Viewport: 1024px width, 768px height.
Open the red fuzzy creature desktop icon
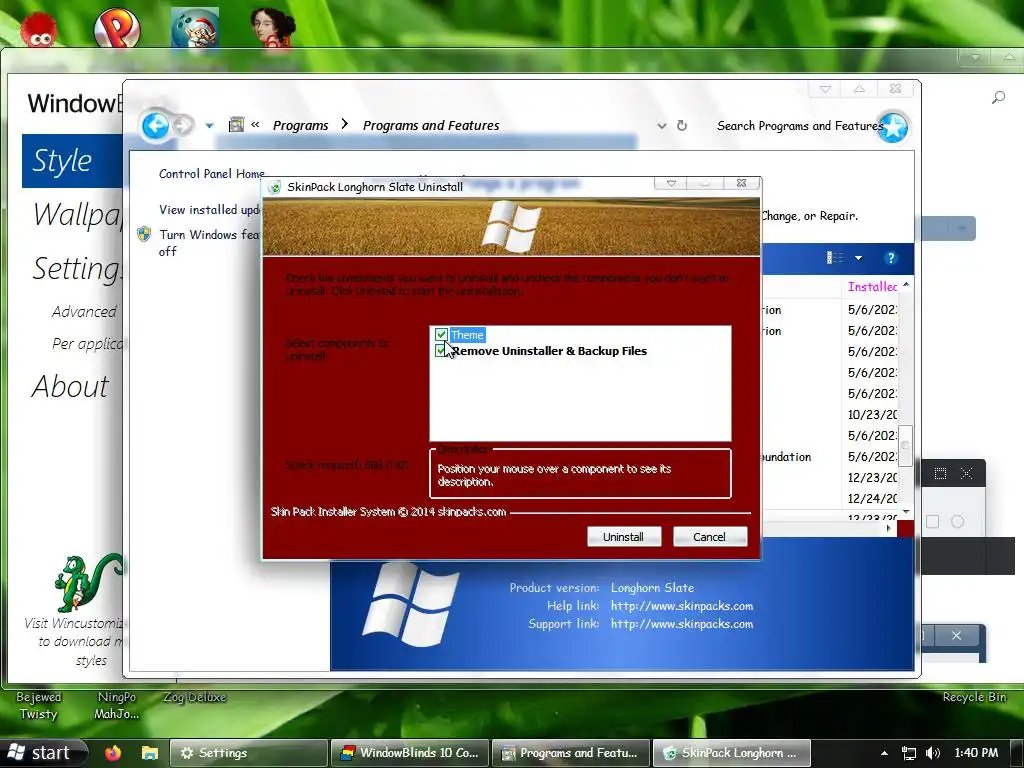tap(39, 28)
